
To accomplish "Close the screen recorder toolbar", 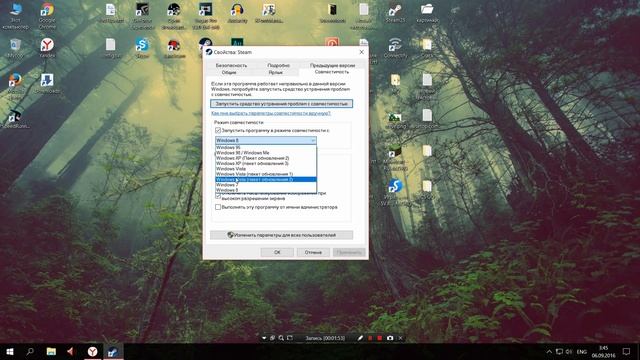I will [x=400, y=338].
